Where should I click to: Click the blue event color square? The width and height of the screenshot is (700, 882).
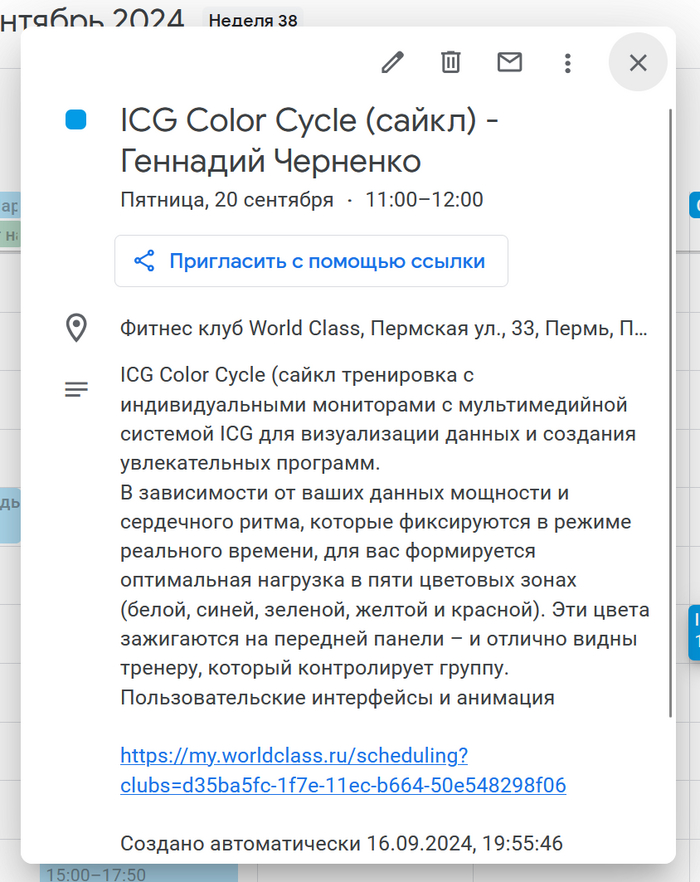point(76,120)
